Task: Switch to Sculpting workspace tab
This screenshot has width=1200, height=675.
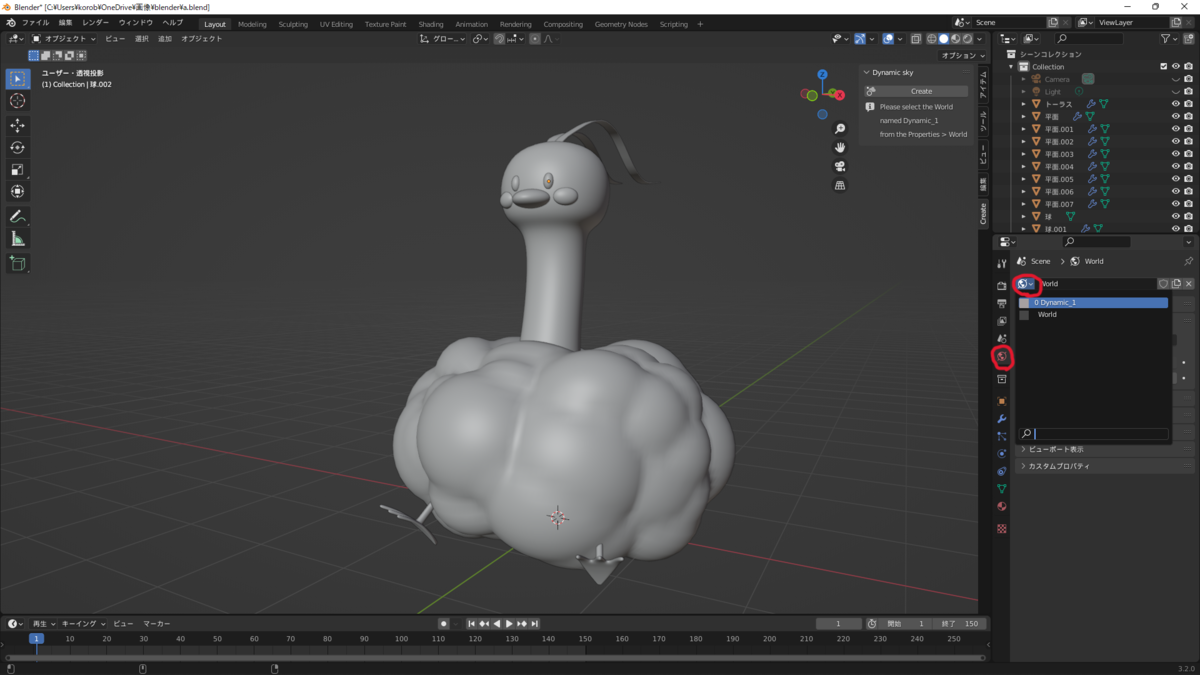Action: [x=293, y=24]
